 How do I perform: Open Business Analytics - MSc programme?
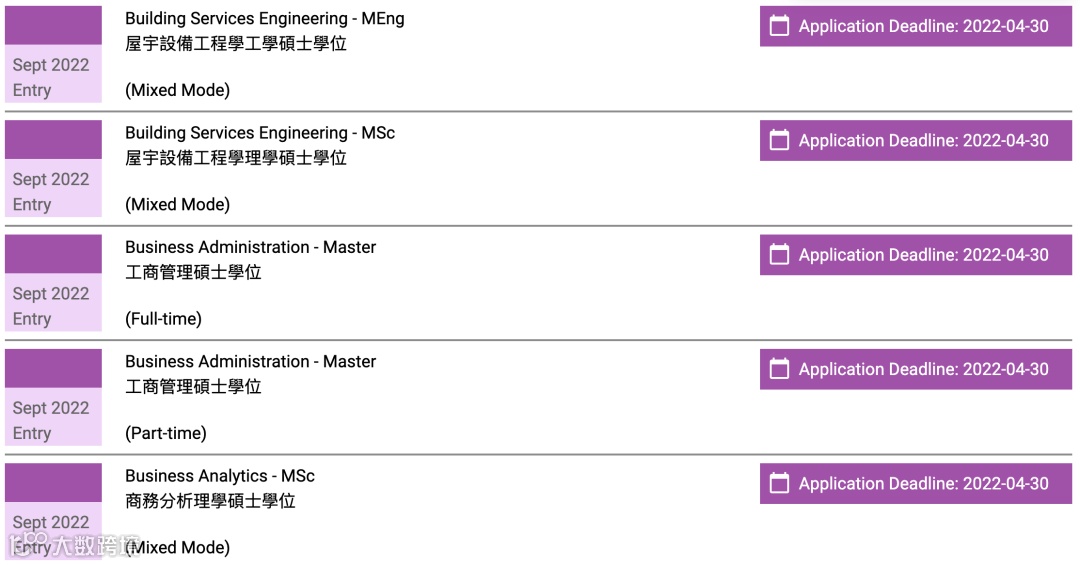pyautogui.click(x=219, y=476)
